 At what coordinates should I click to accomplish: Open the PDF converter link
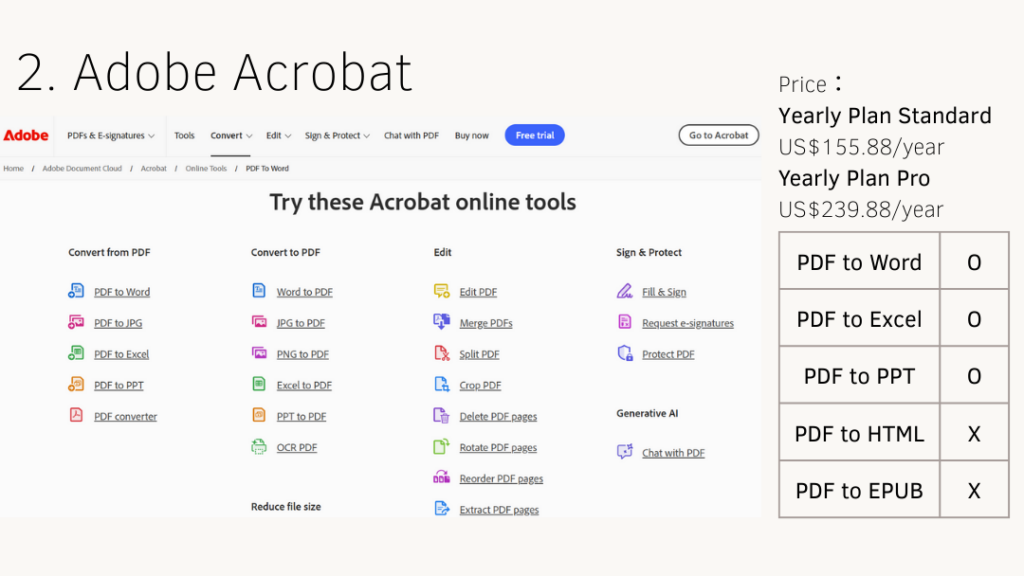(125, 416)
